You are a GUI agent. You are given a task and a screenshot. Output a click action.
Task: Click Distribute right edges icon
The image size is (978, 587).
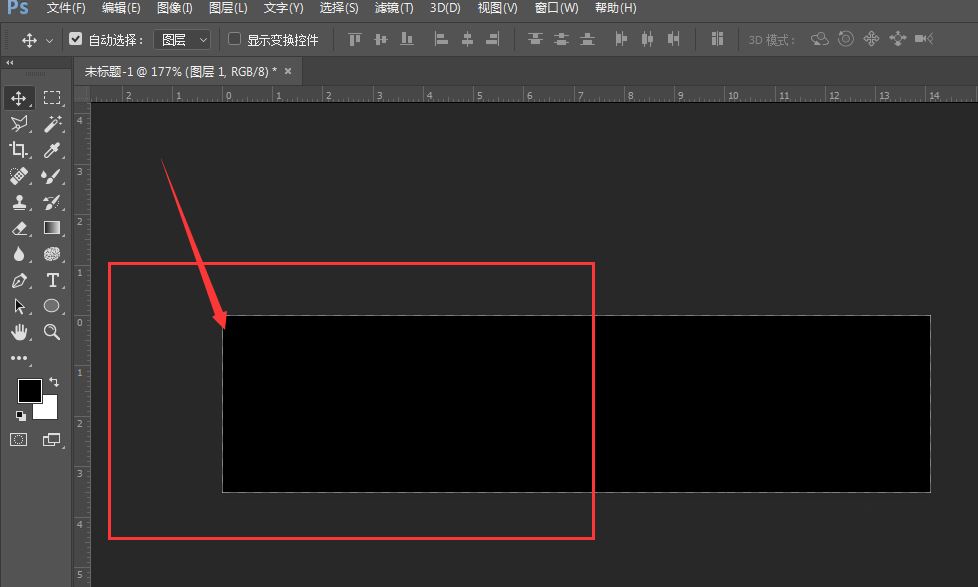[674, 39]
